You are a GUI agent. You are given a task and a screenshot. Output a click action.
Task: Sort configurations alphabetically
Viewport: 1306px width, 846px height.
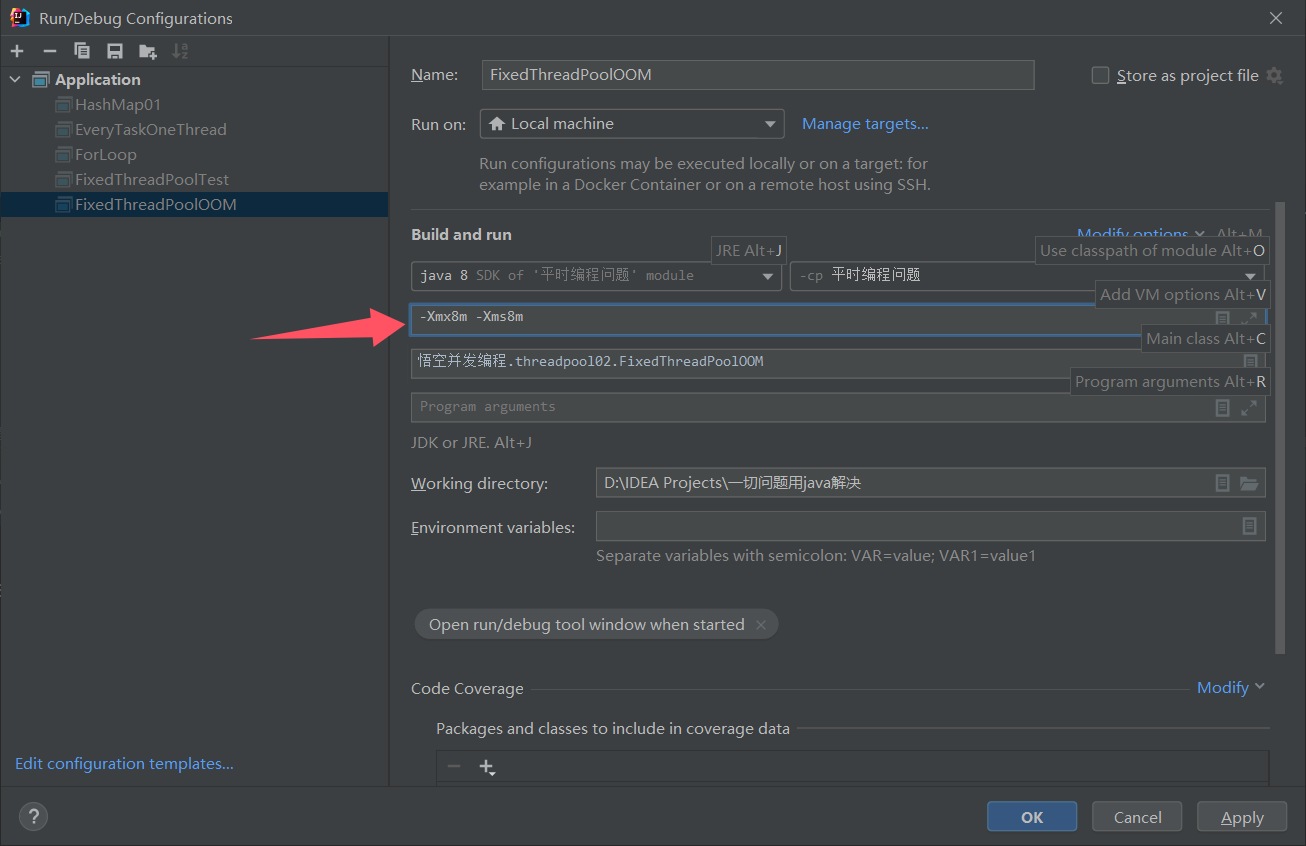pyautogui.click(x=180, y=50)
